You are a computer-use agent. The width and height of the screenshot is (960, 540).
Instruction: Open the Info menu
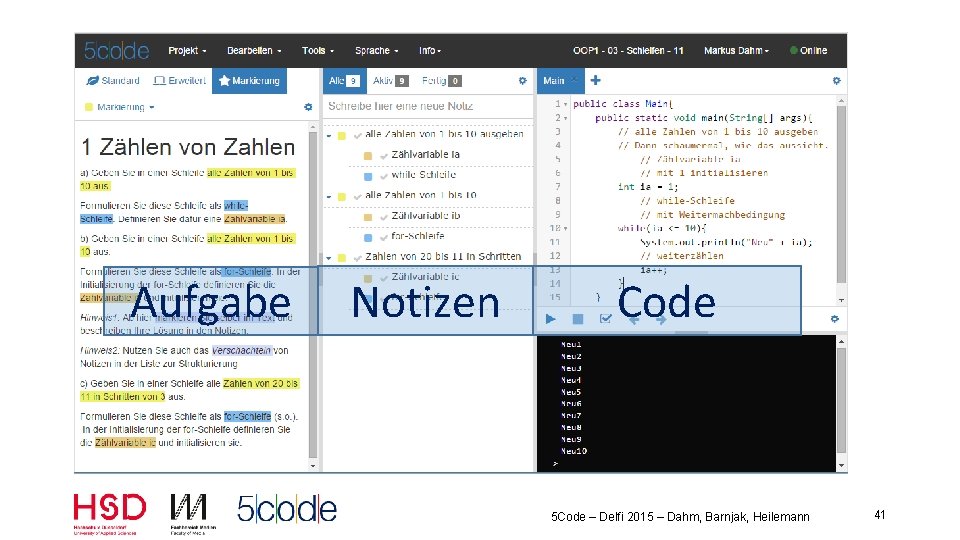[430, 51]
